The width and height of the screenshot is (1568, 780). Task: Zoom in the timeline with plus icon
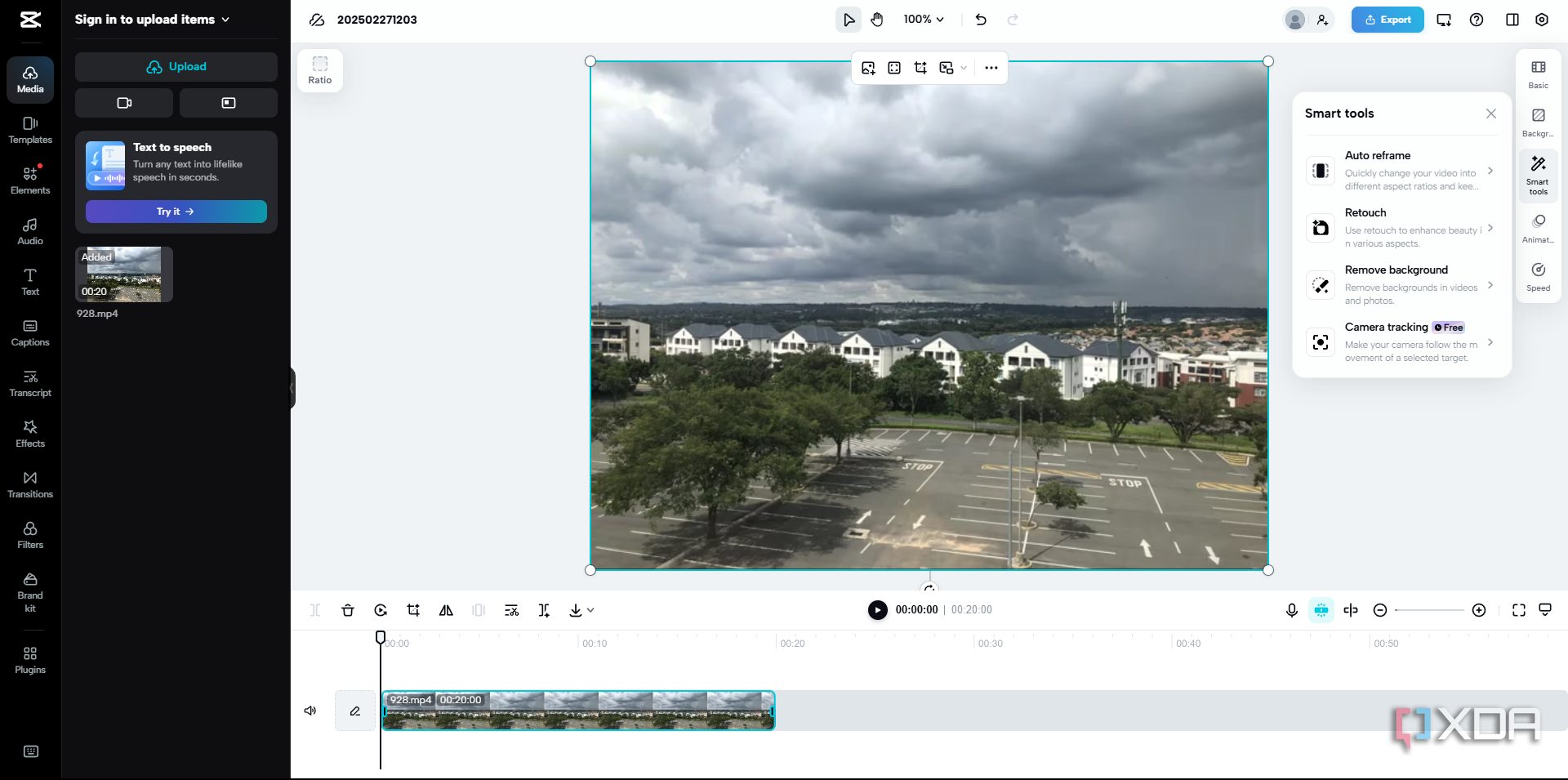pyautogui.click(x=1479, y=610)
